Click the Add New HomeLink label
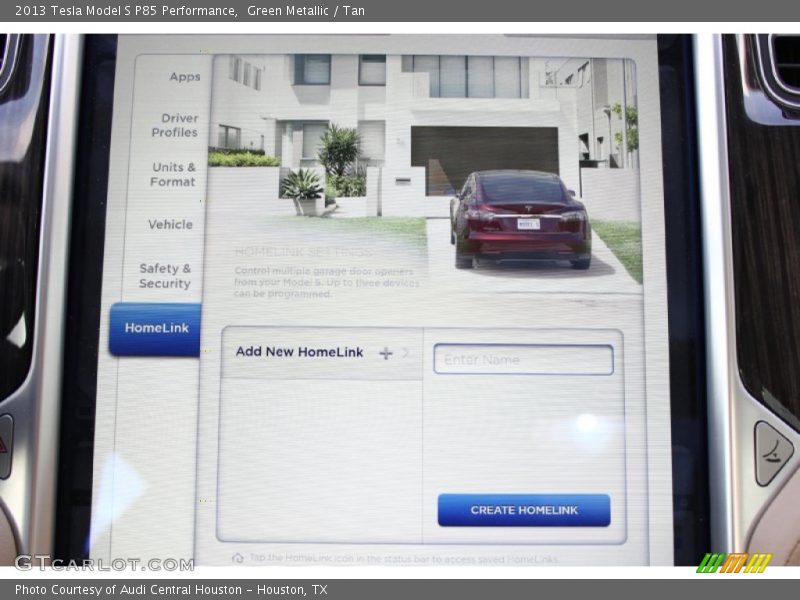This screenshot has height=600, width=800. coord(299,352)
